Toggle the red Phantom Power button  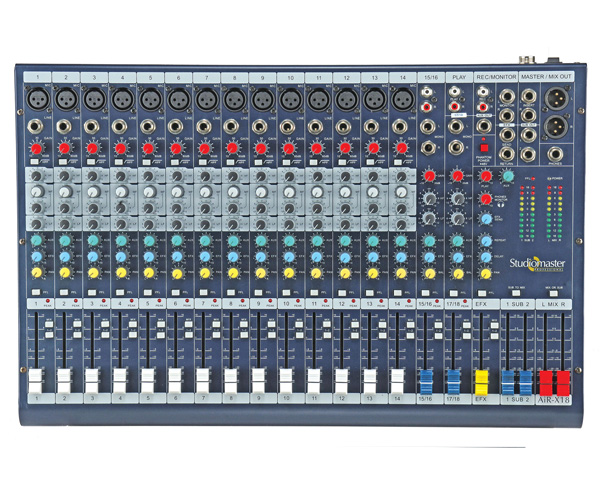[x=484, y=148]
